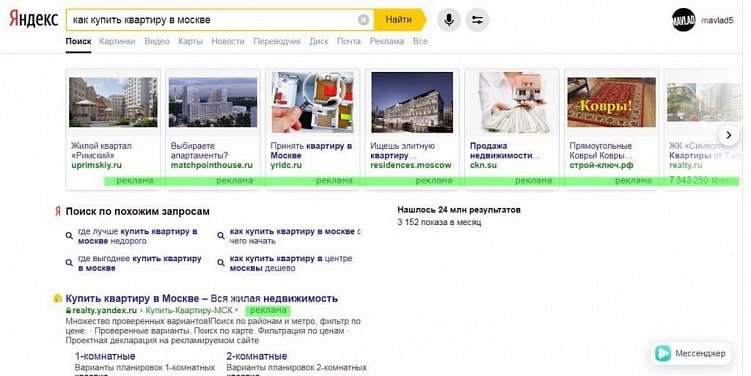Click the uprimskiy.ru link
751x376 pixels.
point(96,165)
